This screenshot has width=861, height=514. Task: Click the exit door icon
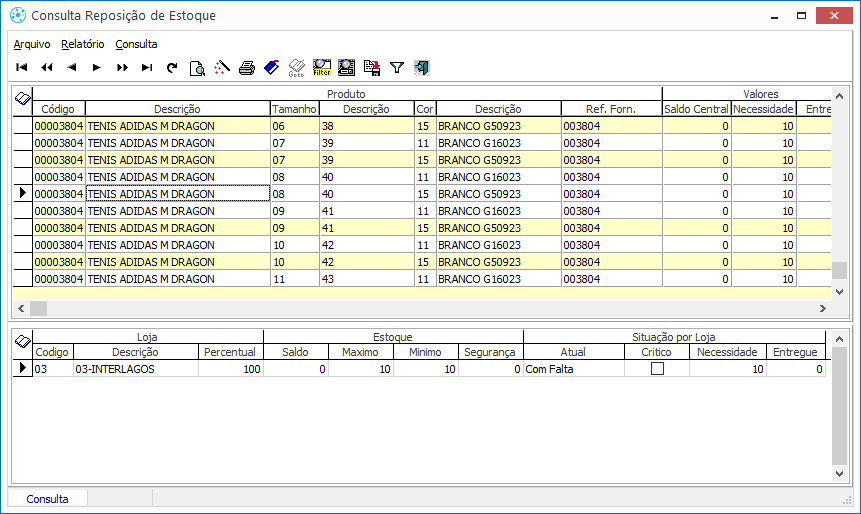422,68
